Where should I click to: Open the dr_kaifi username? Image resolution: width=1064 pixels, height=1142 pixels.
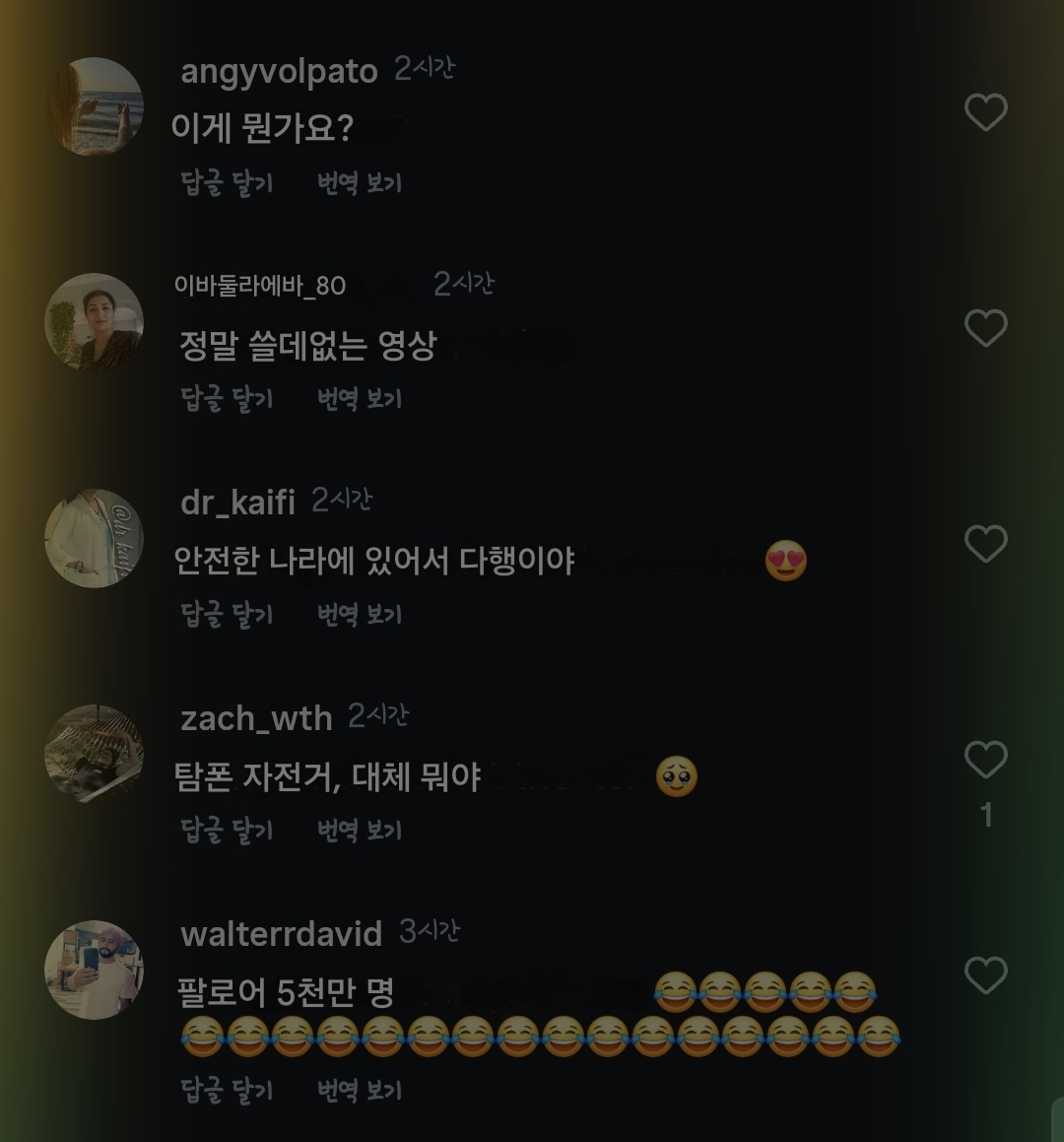[x=237, y=503]
